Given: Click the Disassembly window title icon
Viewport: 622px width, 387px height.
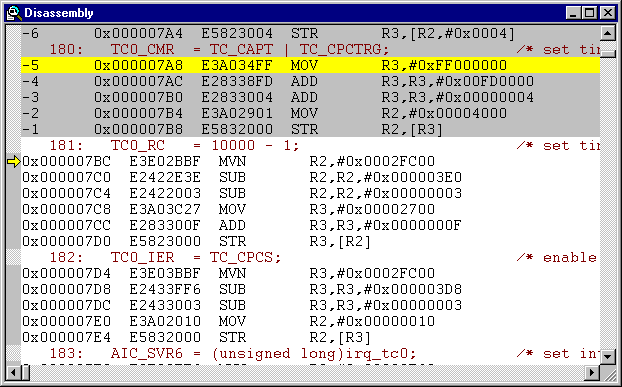Looking at the screenshot, I should 14,13.
